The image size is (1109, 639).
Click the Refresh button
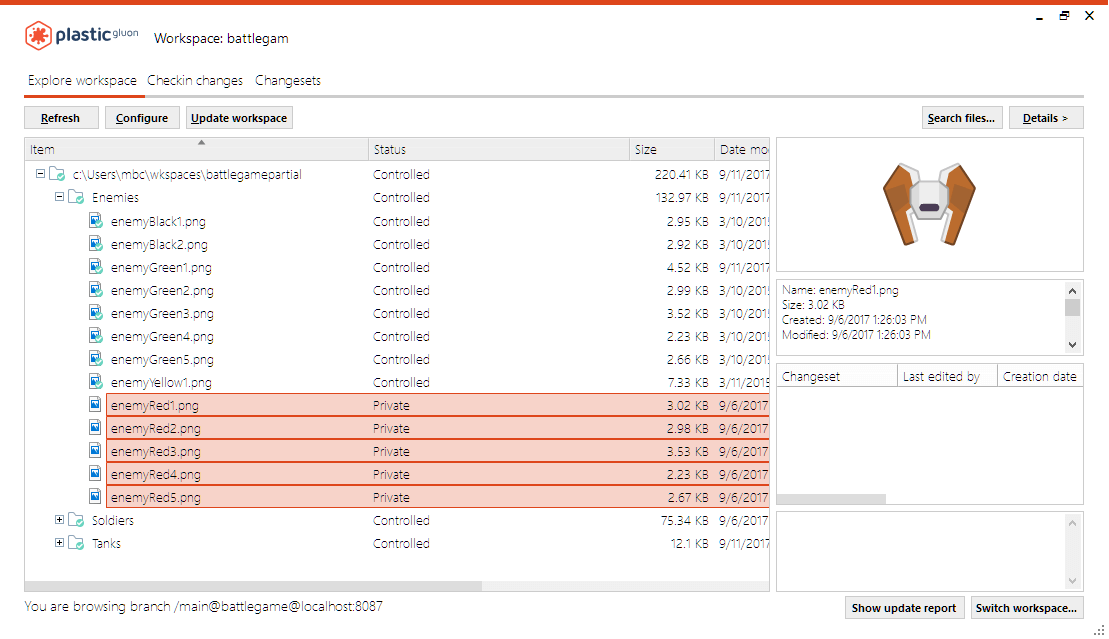pyautogui.click(x=61, y=118)
